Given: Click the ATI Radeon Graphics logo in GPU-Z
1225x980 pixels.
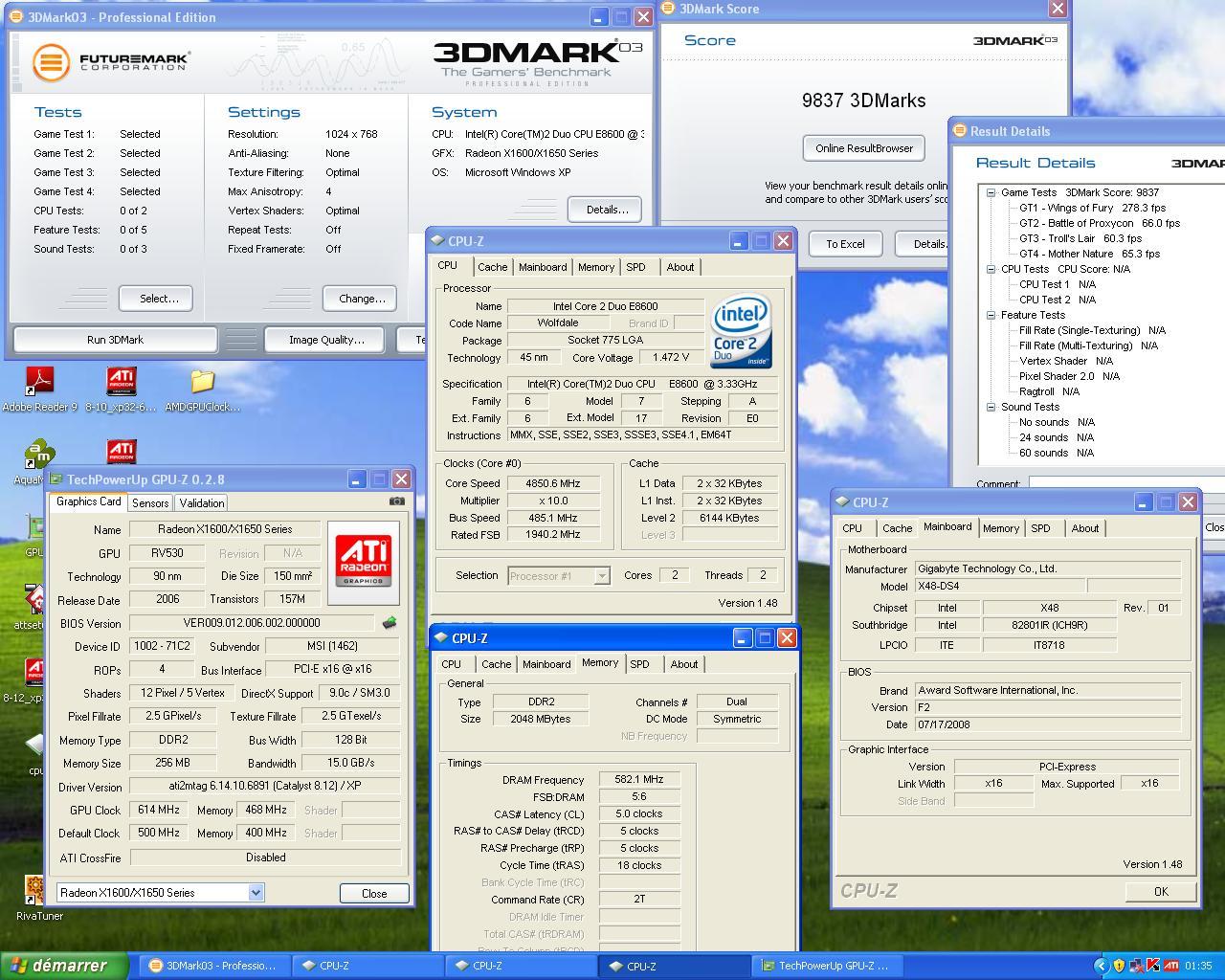Looking at the screenshot, I should pos(363,563).
